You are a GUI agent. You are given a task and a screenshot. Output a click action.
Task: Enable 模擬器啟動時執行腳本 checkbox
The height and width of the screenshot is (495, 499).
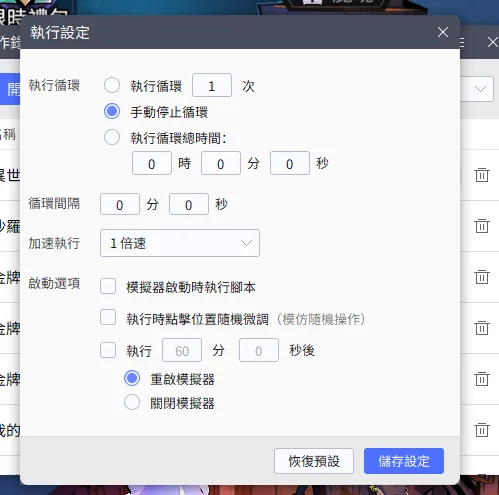[x=108, y=286]
